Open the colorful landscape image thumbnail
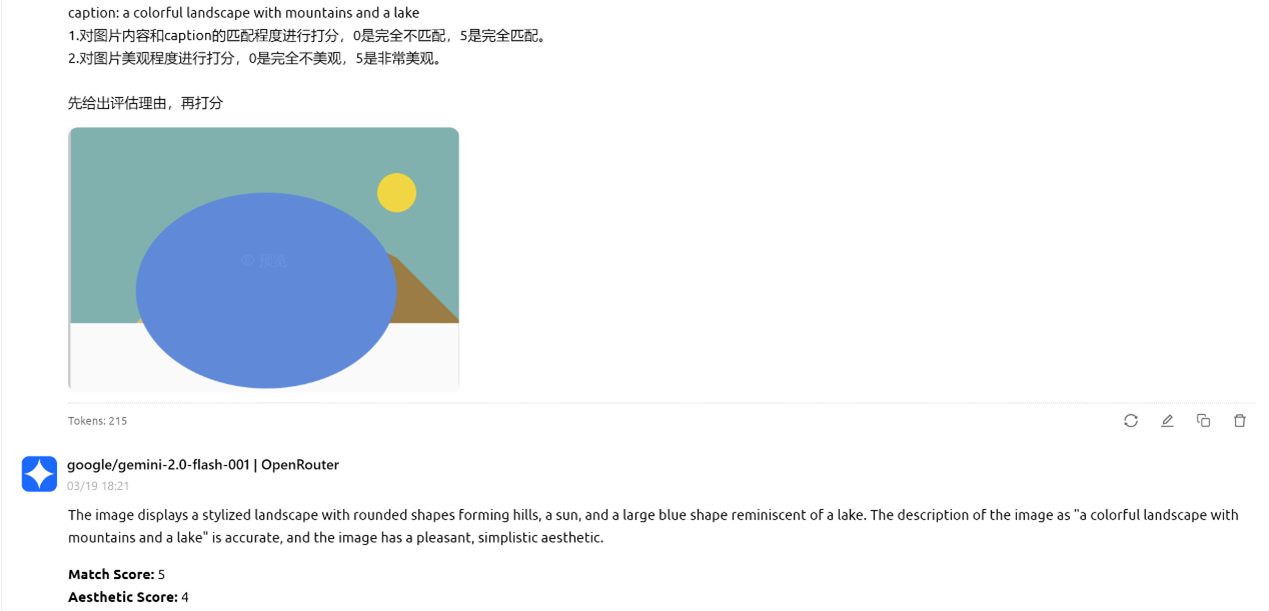Viewport: 1269px width, 611px height. [263, 258]
